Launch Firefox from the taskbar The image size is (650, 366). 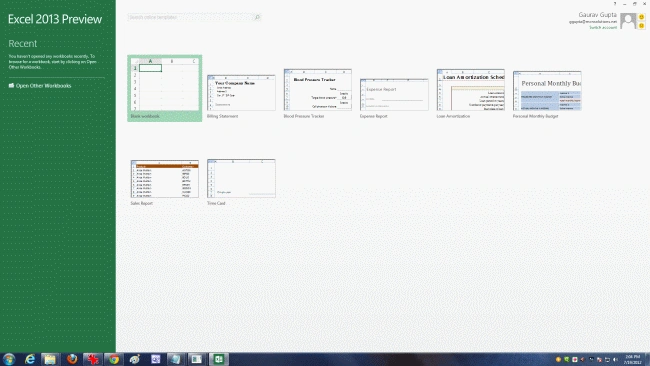[72, 359]
